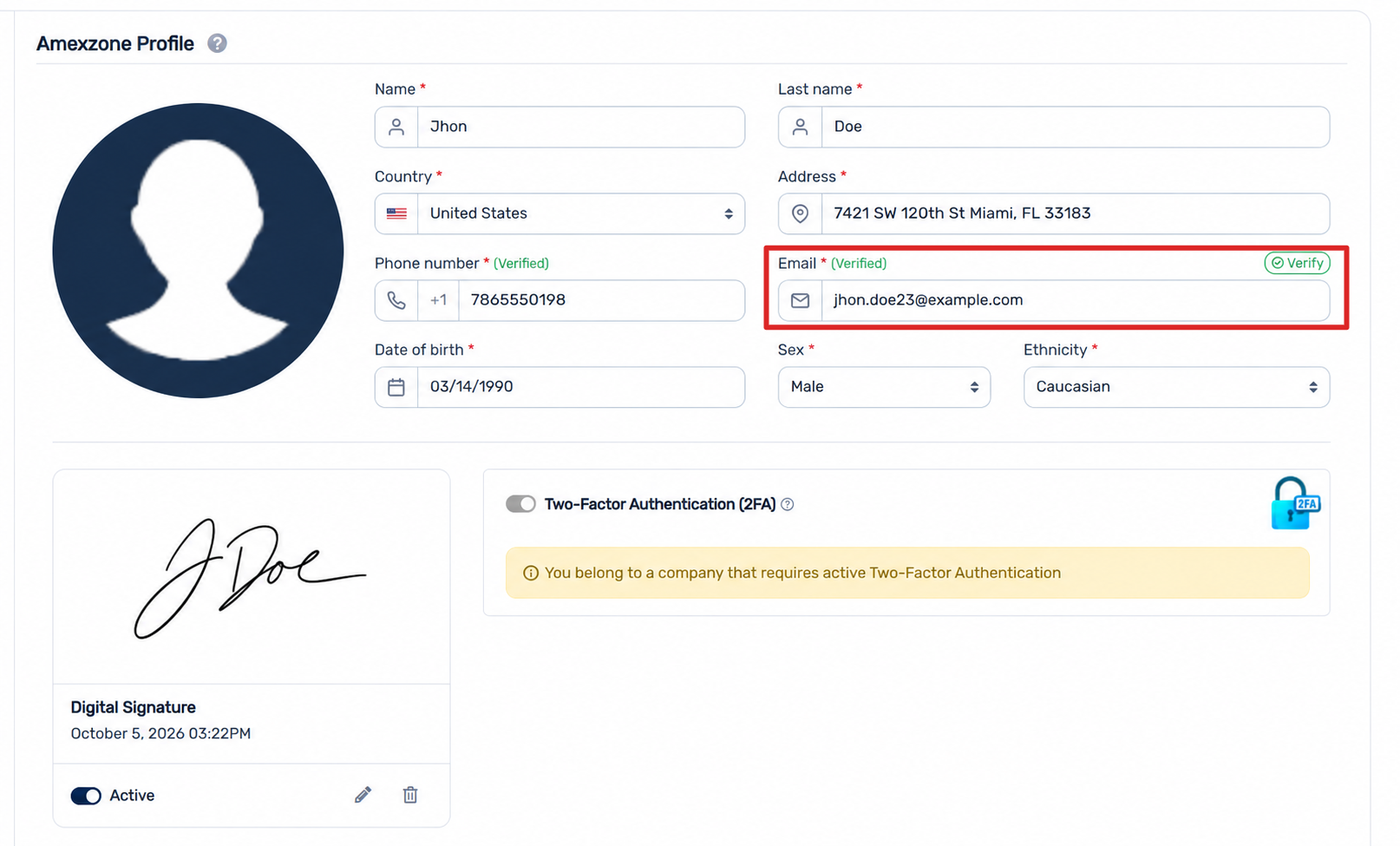Click the phone number input 7865550198
This screenshot has height=846, width=1400.
coord(602,300)
